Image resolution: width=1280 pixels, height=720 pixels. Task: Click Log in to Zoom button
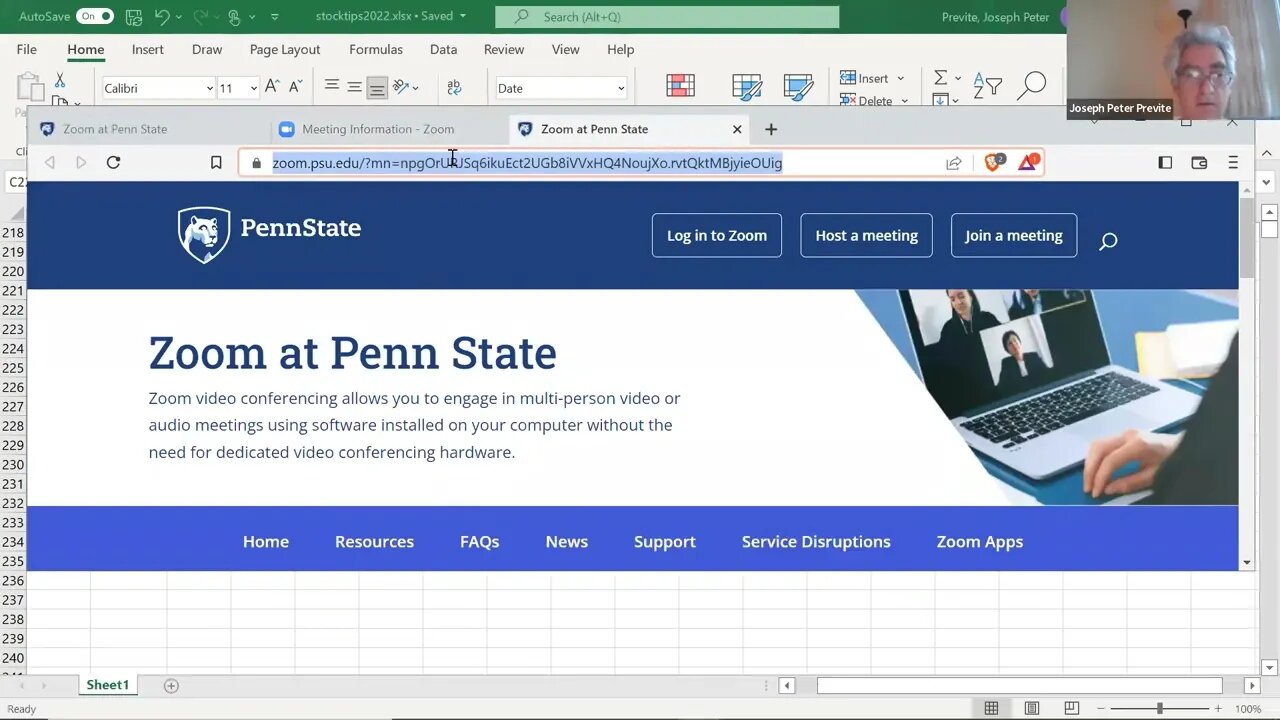tap(717, 235)
